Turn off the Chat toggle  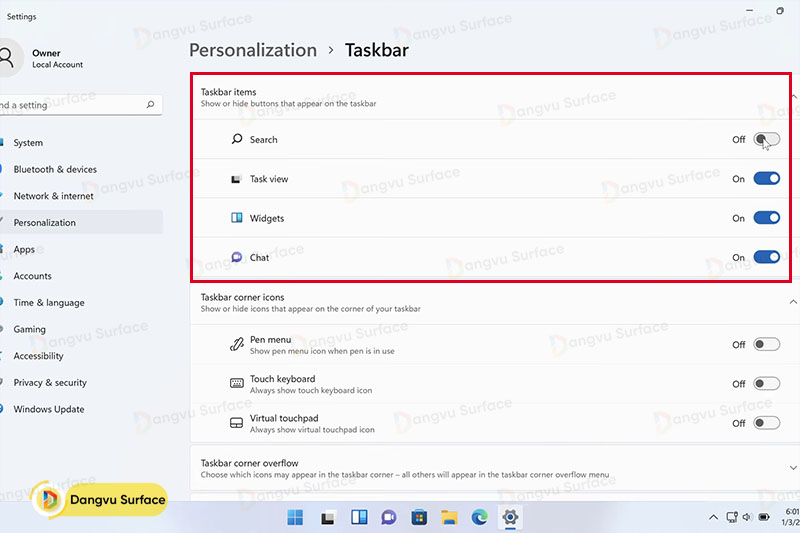coord(766,257)
